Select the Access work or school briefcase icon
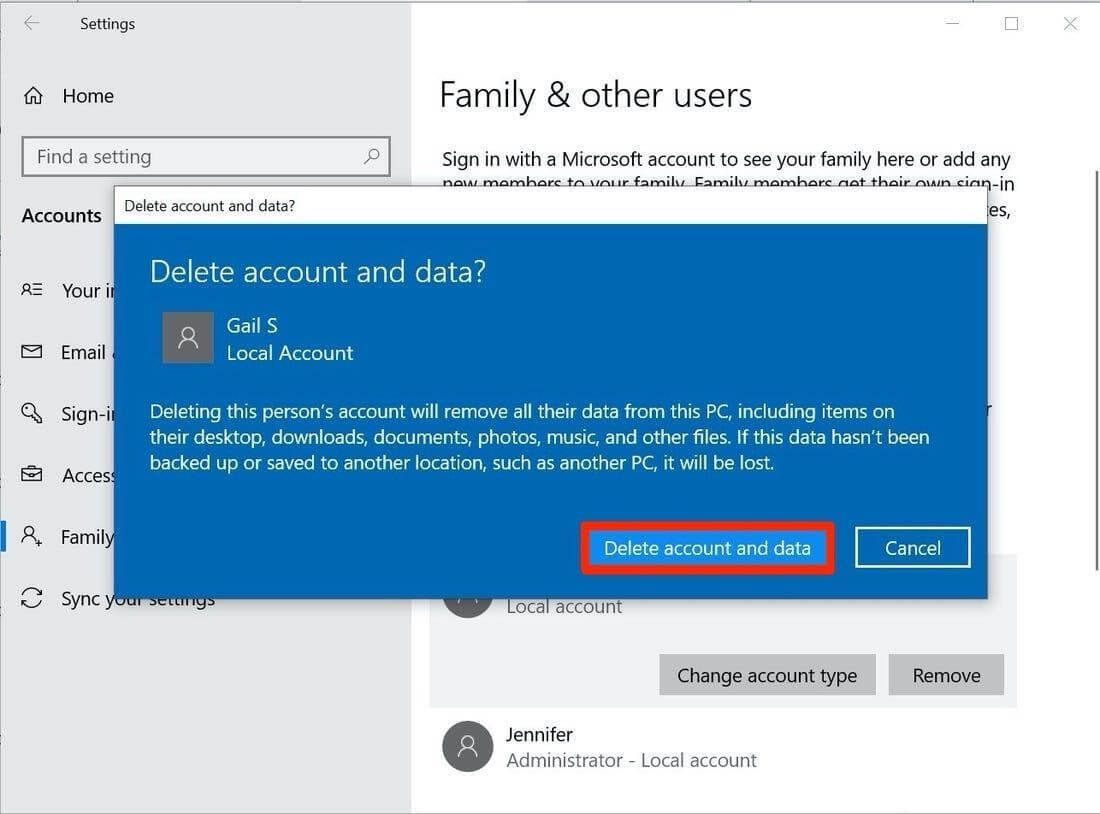Screen dimensions: 1100x814 tap(32, 475)
